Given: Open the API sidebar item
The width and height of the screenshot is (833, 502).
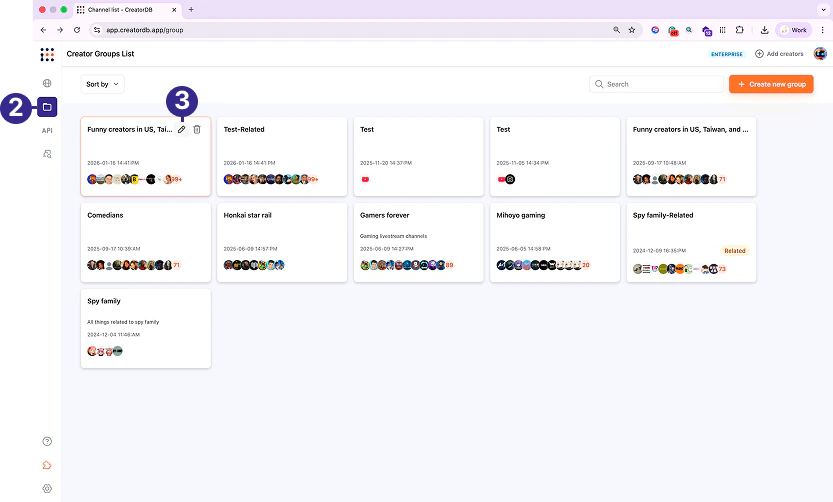Looking at the screenshot, I should (x=47, y=131).
